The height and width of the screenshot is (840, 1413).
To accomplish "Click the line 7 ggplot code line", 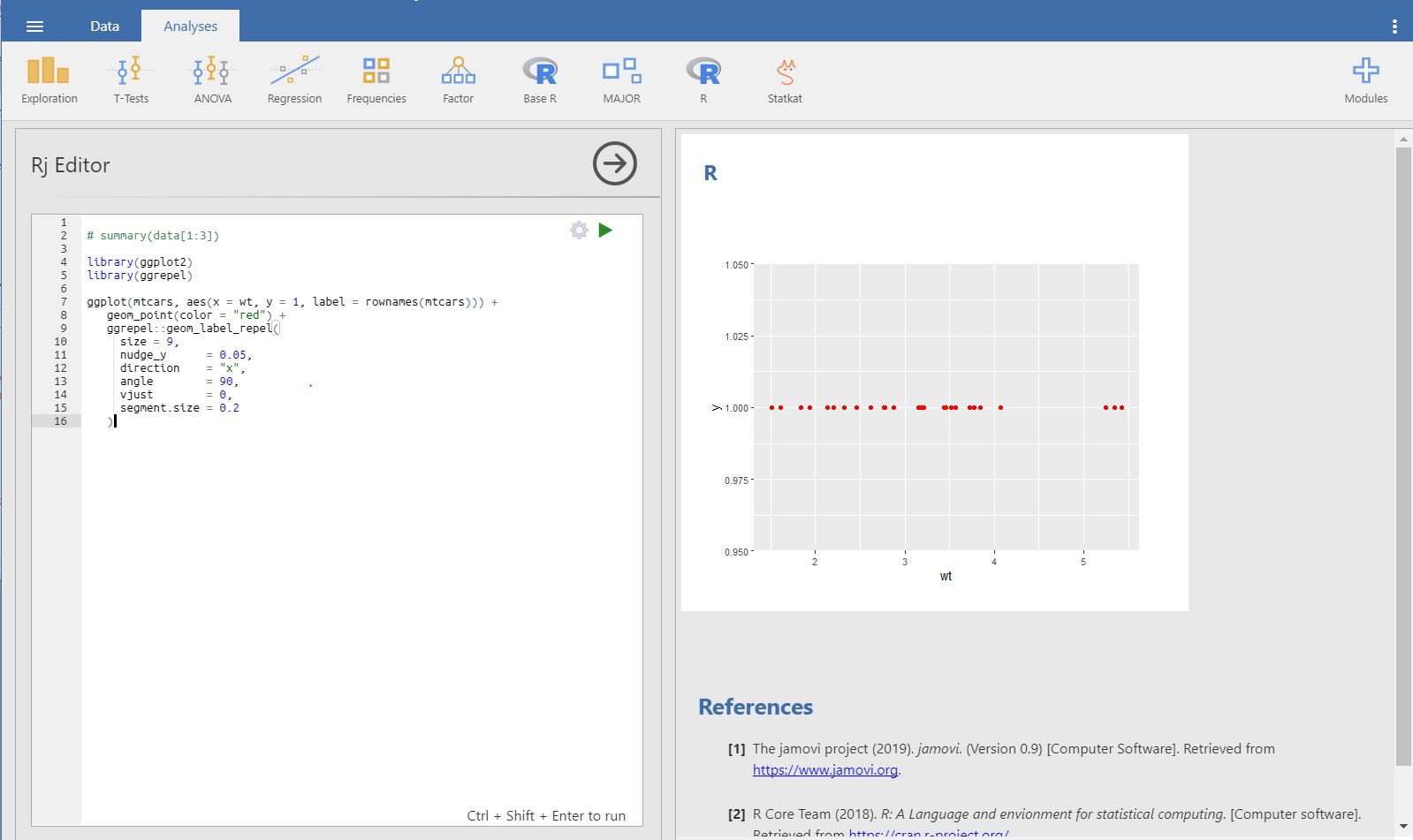I will click(x=292, y=302).
